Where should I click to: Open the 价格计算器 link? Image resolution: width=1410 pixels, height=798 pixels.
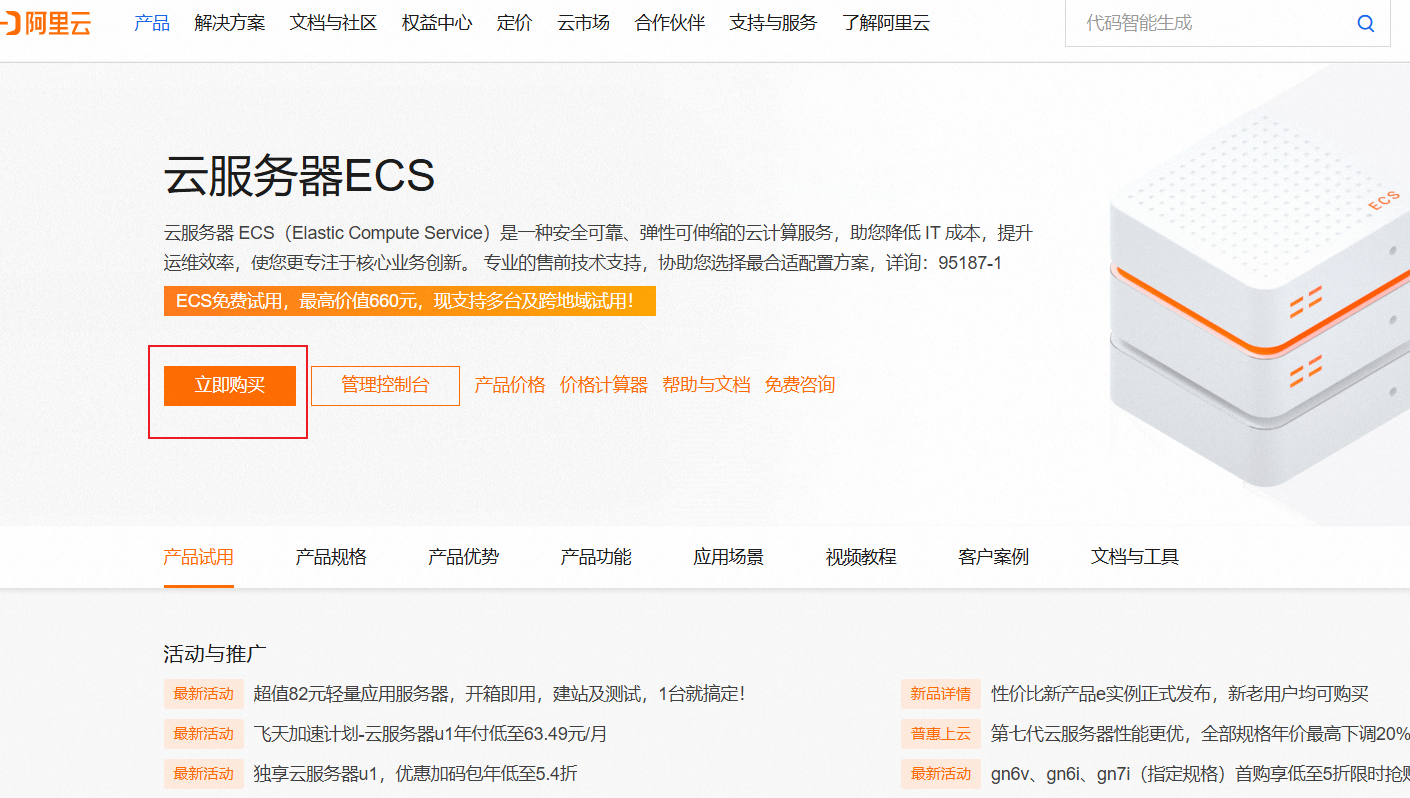pos(604,385)
